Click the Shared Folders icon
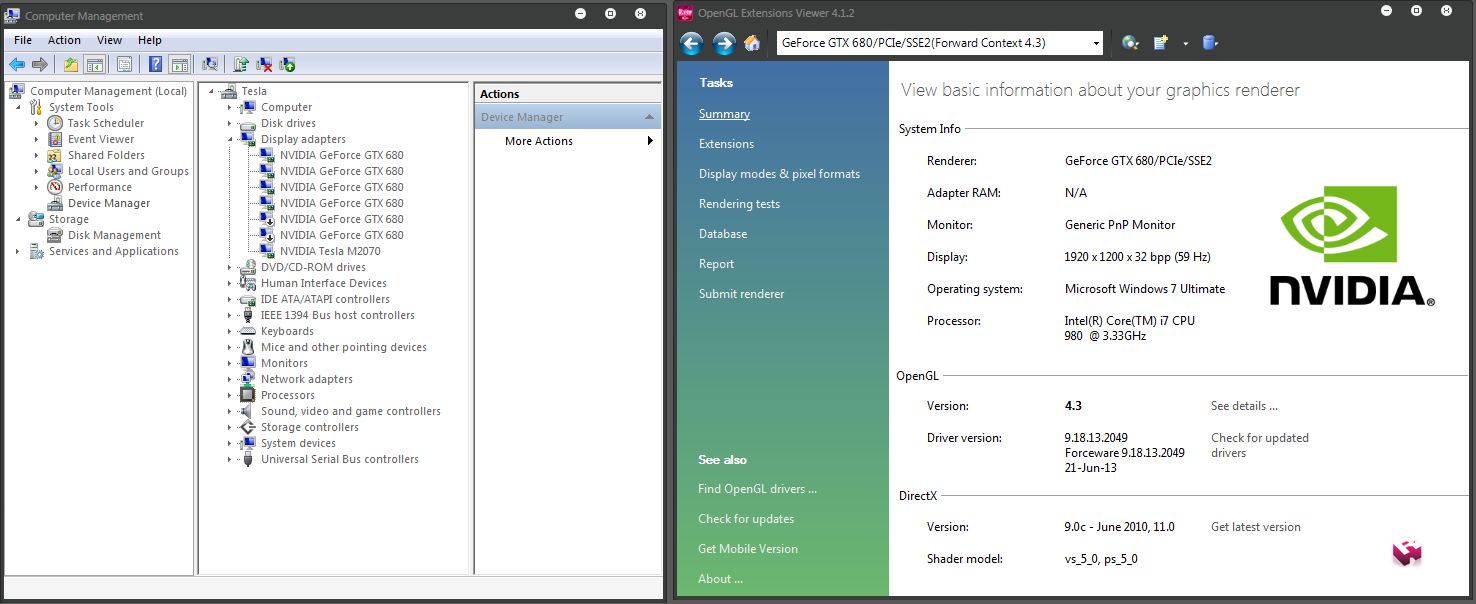1476x604 pixels. 55,155
